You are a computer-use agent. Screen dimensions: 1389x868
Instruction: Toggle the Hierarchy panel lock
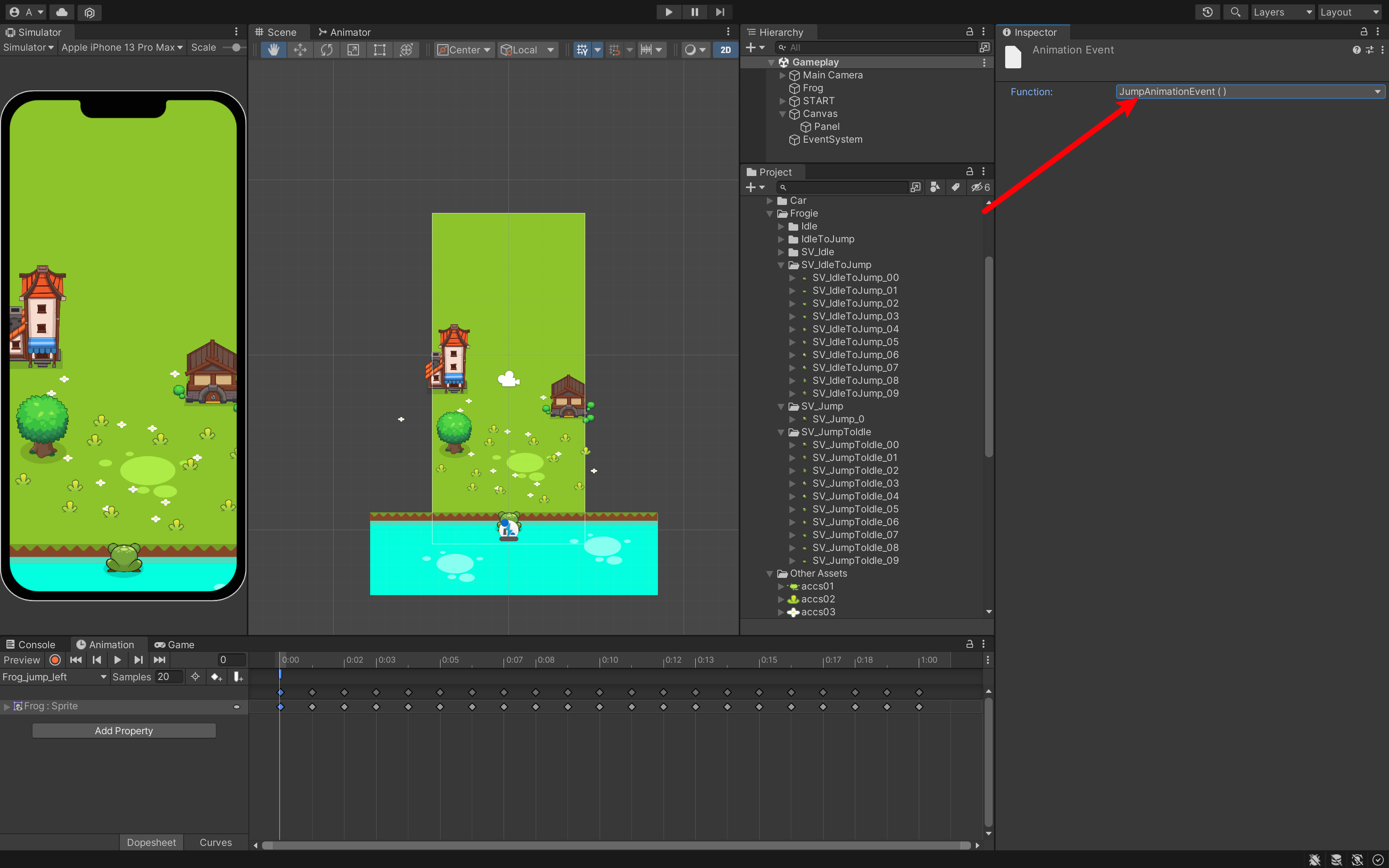click(x=969, y=32)
